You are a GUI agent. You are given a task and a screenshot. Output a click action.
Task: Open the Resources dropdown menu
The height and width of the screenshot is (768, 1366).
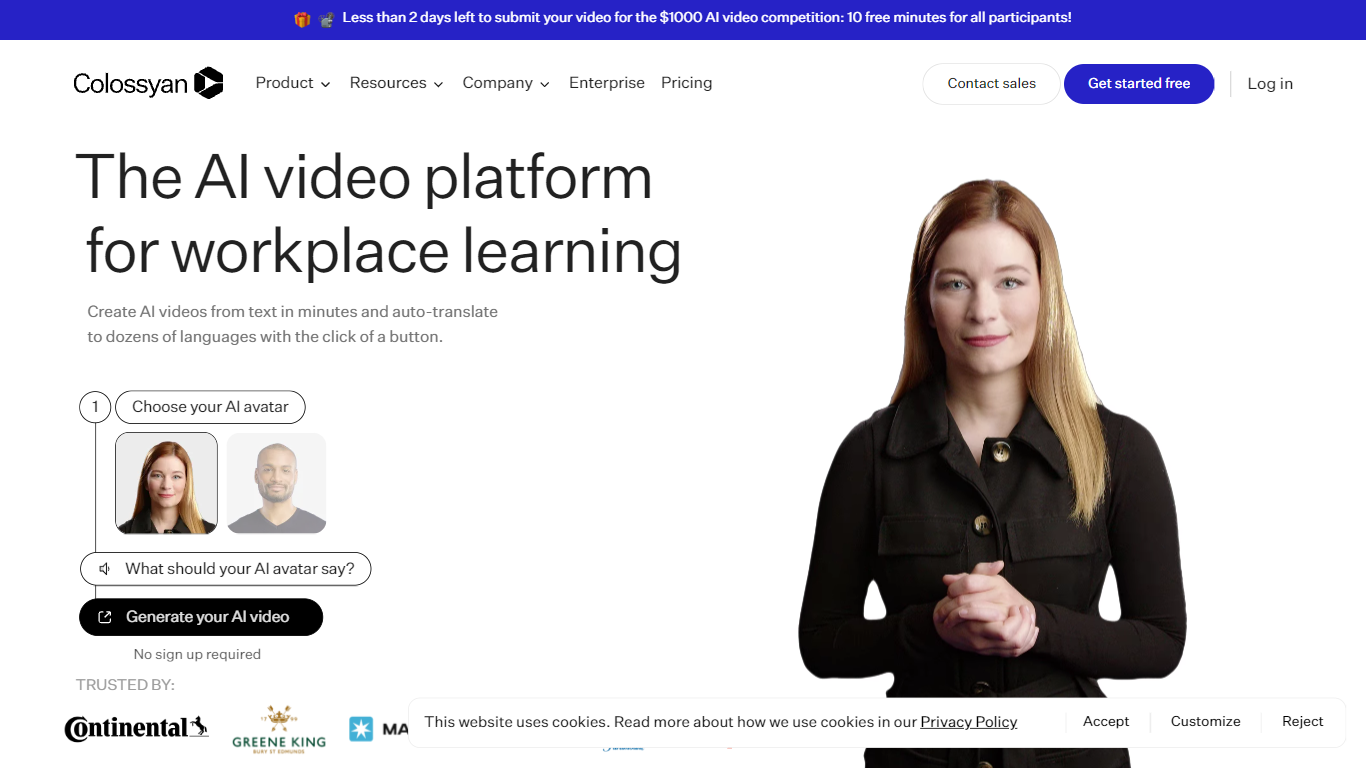[396, 83]
